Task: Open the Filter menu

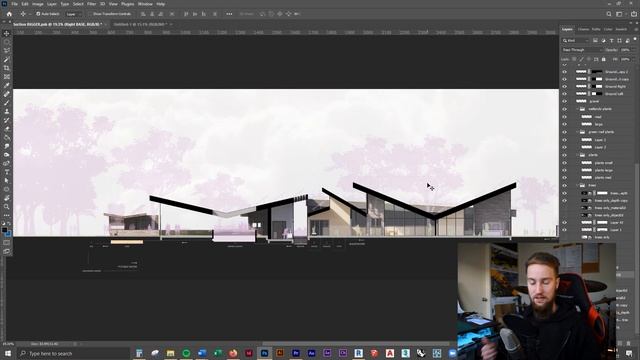Action: coord(91,4)
